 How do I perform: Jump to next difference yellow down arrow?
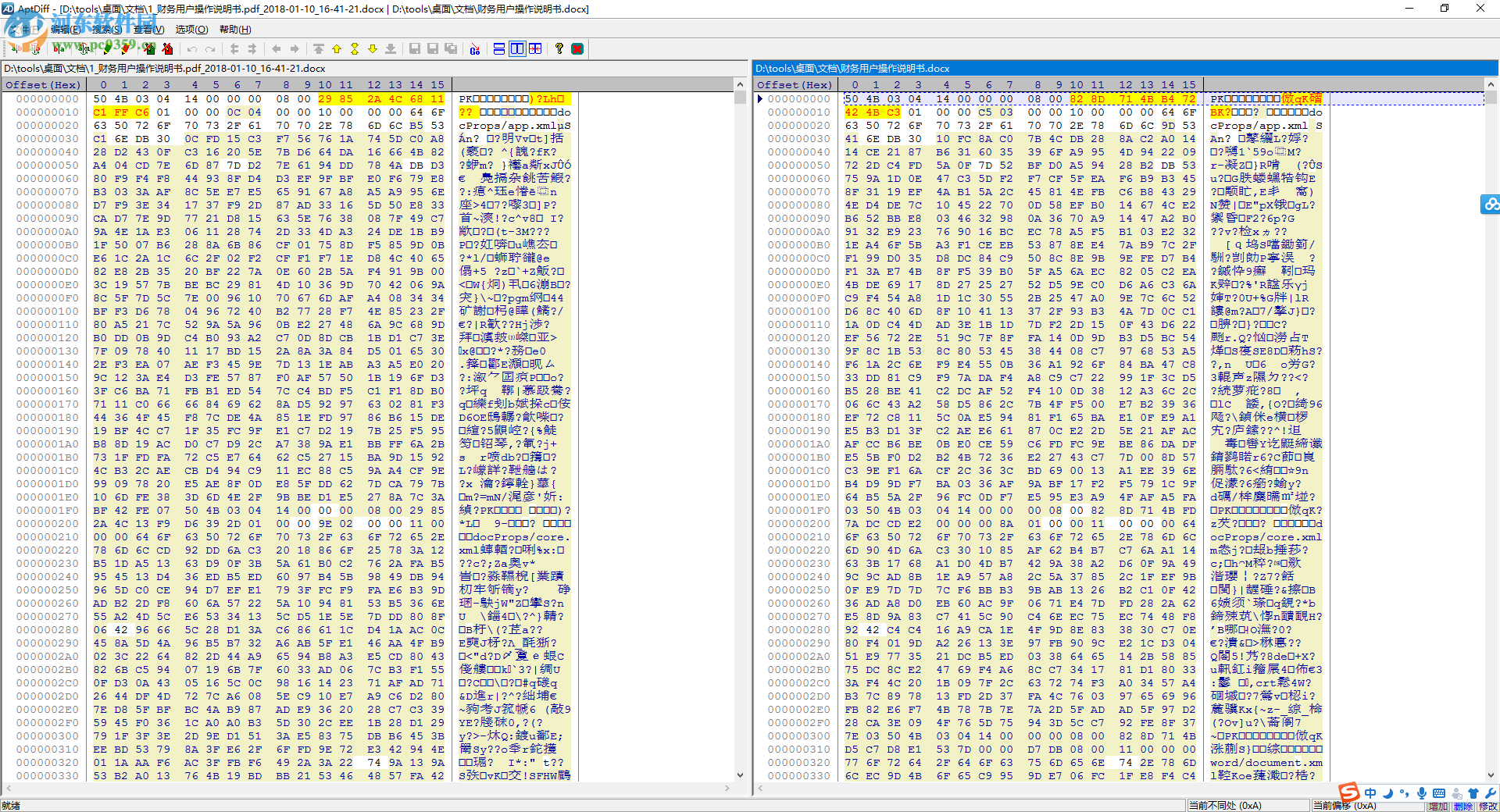373,49
